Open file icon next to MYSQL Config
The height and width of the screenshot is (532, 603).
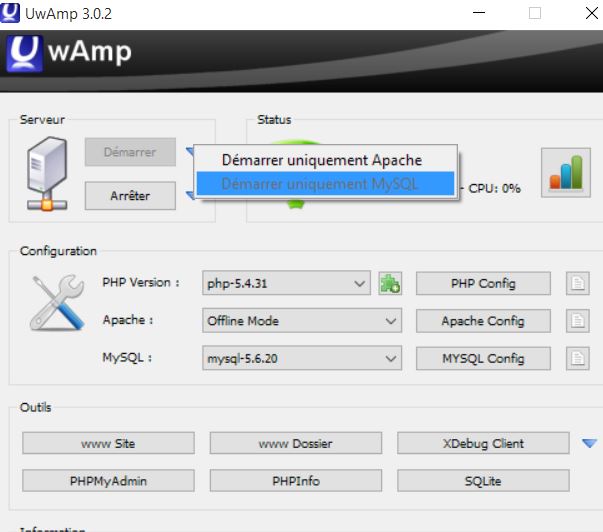click(578, 359)
